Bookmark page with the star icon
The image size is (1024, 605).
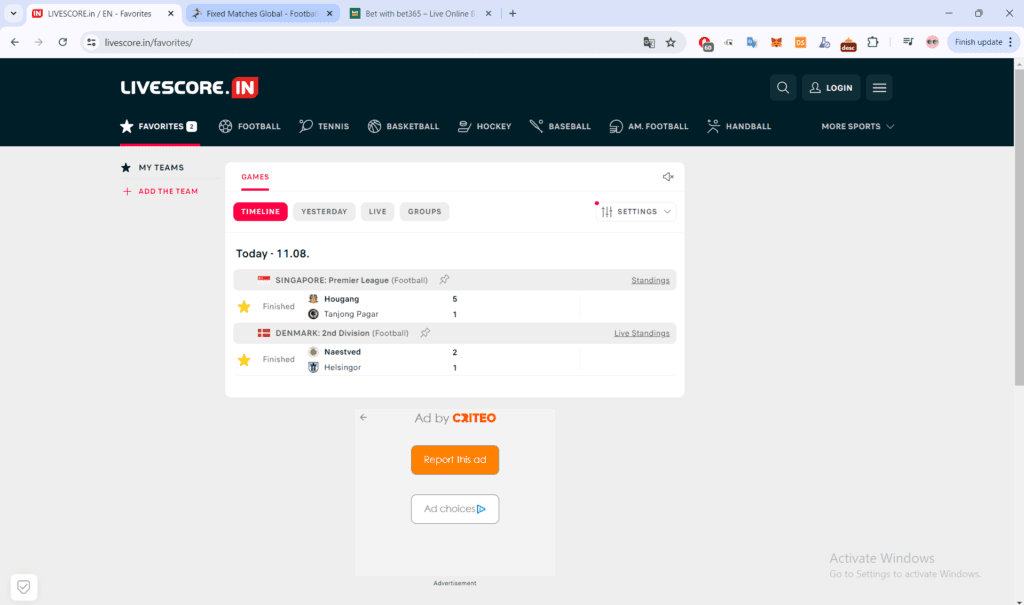671,42
